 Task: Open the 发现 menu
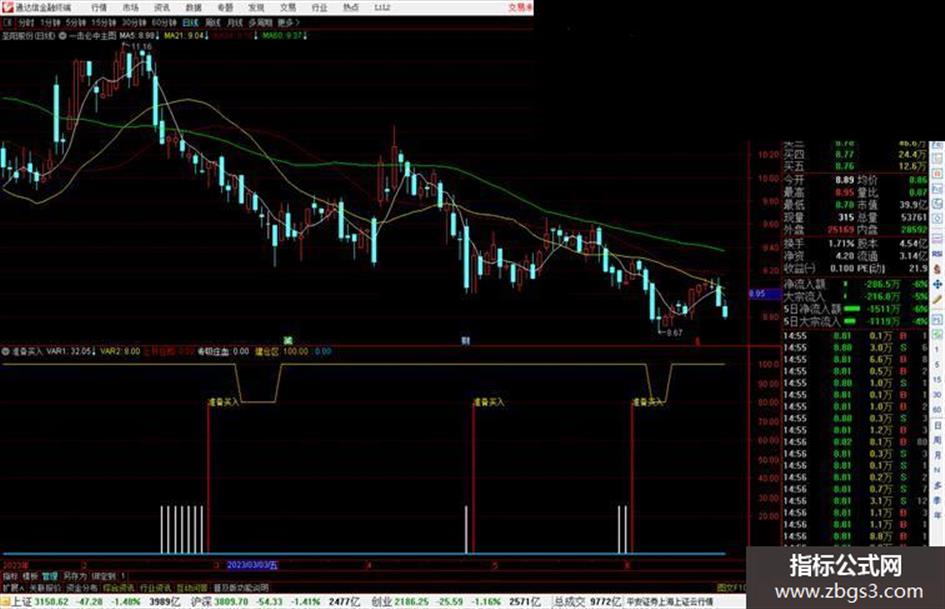[x=256, y=8]
